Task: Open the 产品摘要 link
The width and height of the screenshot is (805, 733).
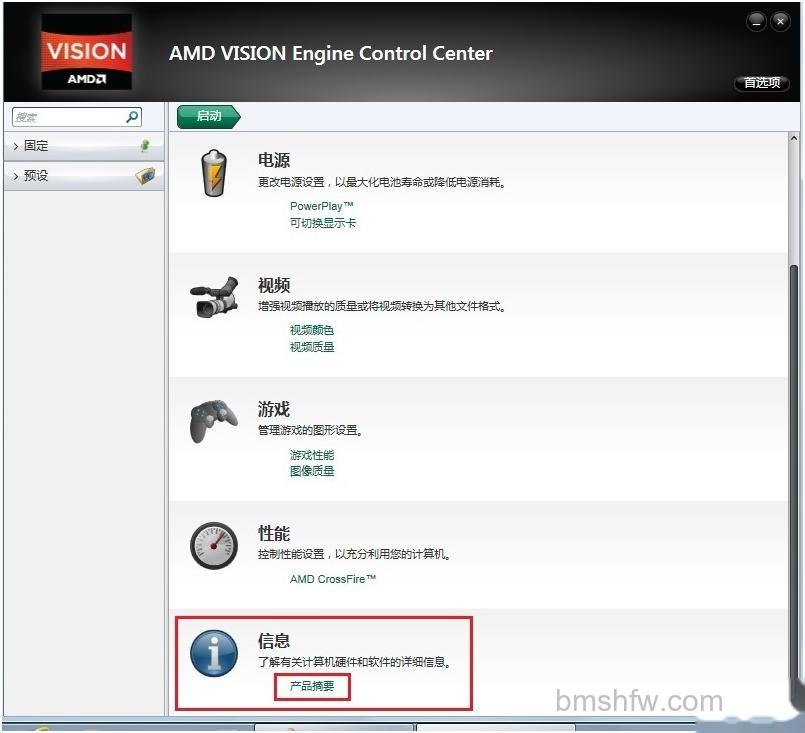Action: 312,686
